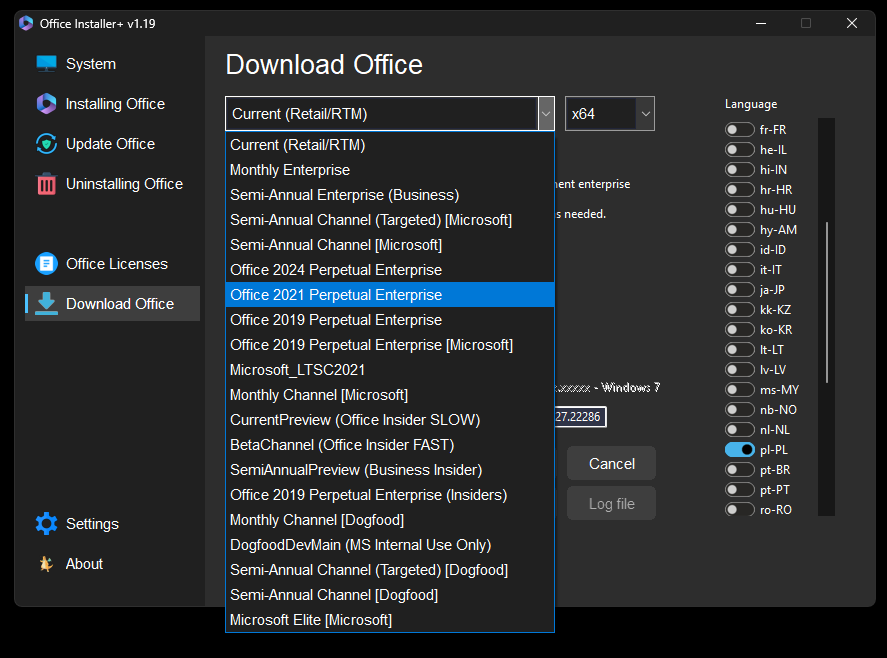Choose Office 2019 Perpetual Enterprise [Microsoft]
Screen dimensions: 887x658
(x=390, y=345)
